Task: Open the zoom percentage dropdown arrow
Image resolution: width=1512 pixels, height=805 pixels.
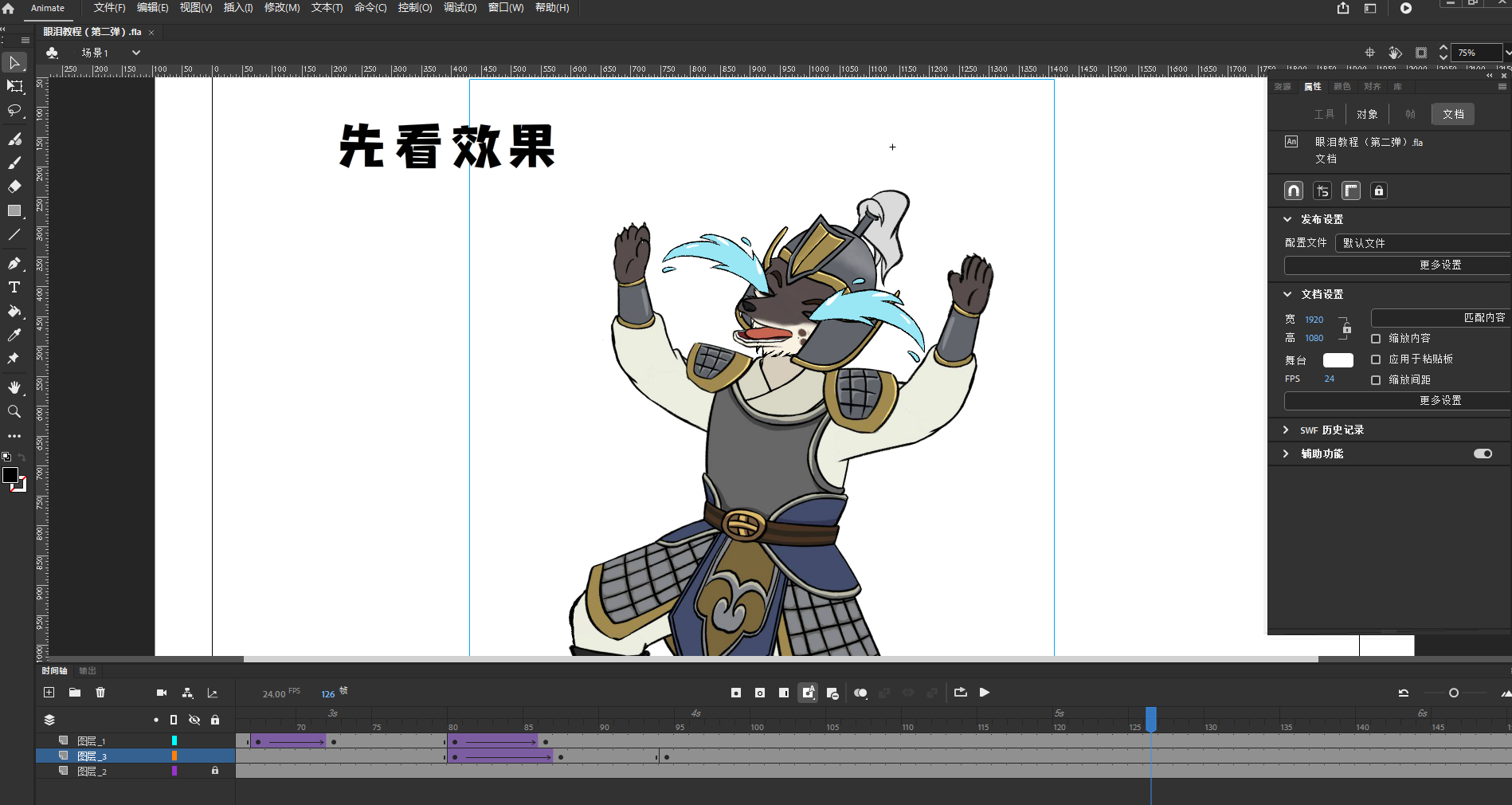Action: [x=1507, y=53]
